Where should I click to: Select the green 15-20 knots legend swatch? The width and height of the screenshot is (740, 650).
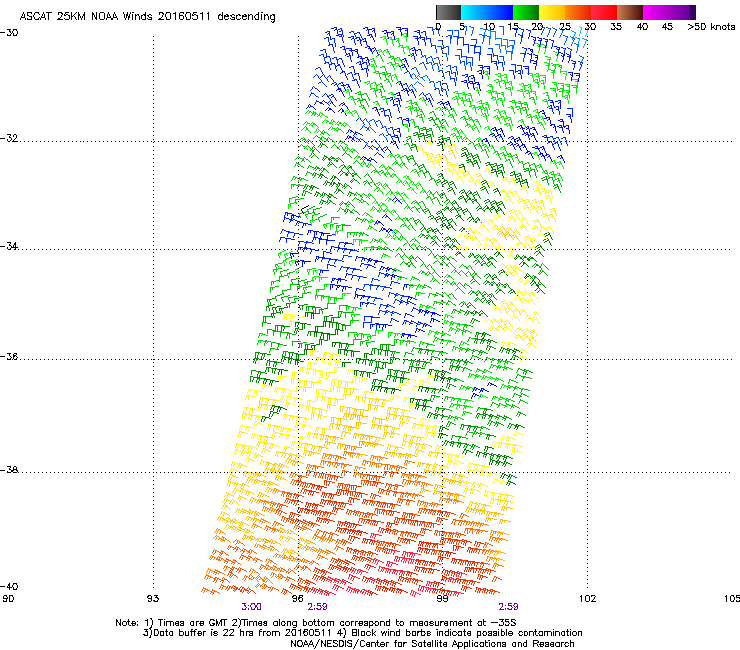pyautogui.click(x=526, y=12)
